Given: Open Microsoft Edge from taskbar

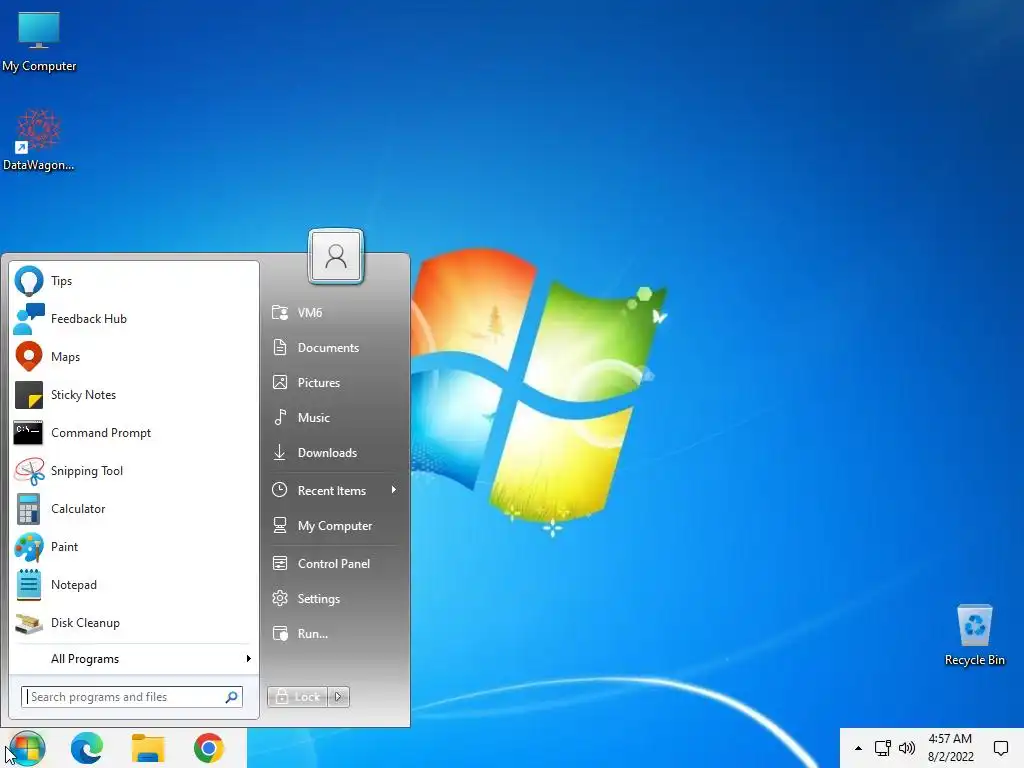Looking at the screenshot, I should 87,748.
